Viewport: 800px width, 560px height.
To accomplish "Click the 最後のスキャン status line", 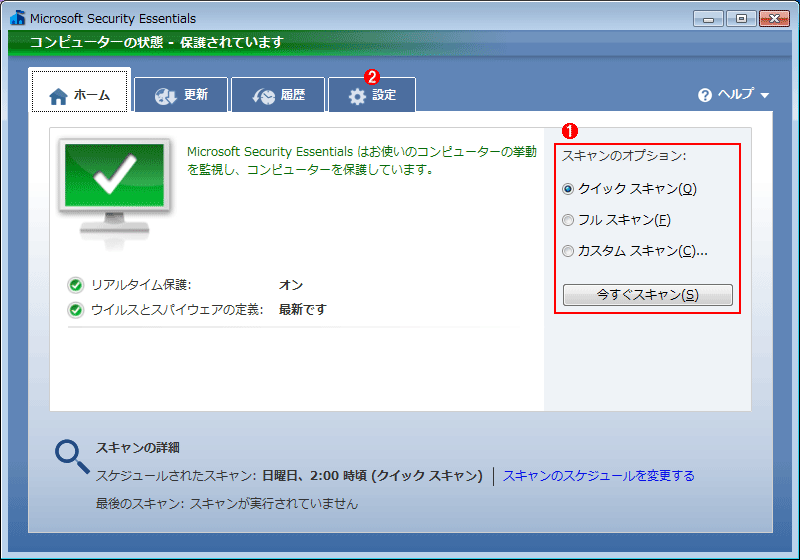I will 227,503.
